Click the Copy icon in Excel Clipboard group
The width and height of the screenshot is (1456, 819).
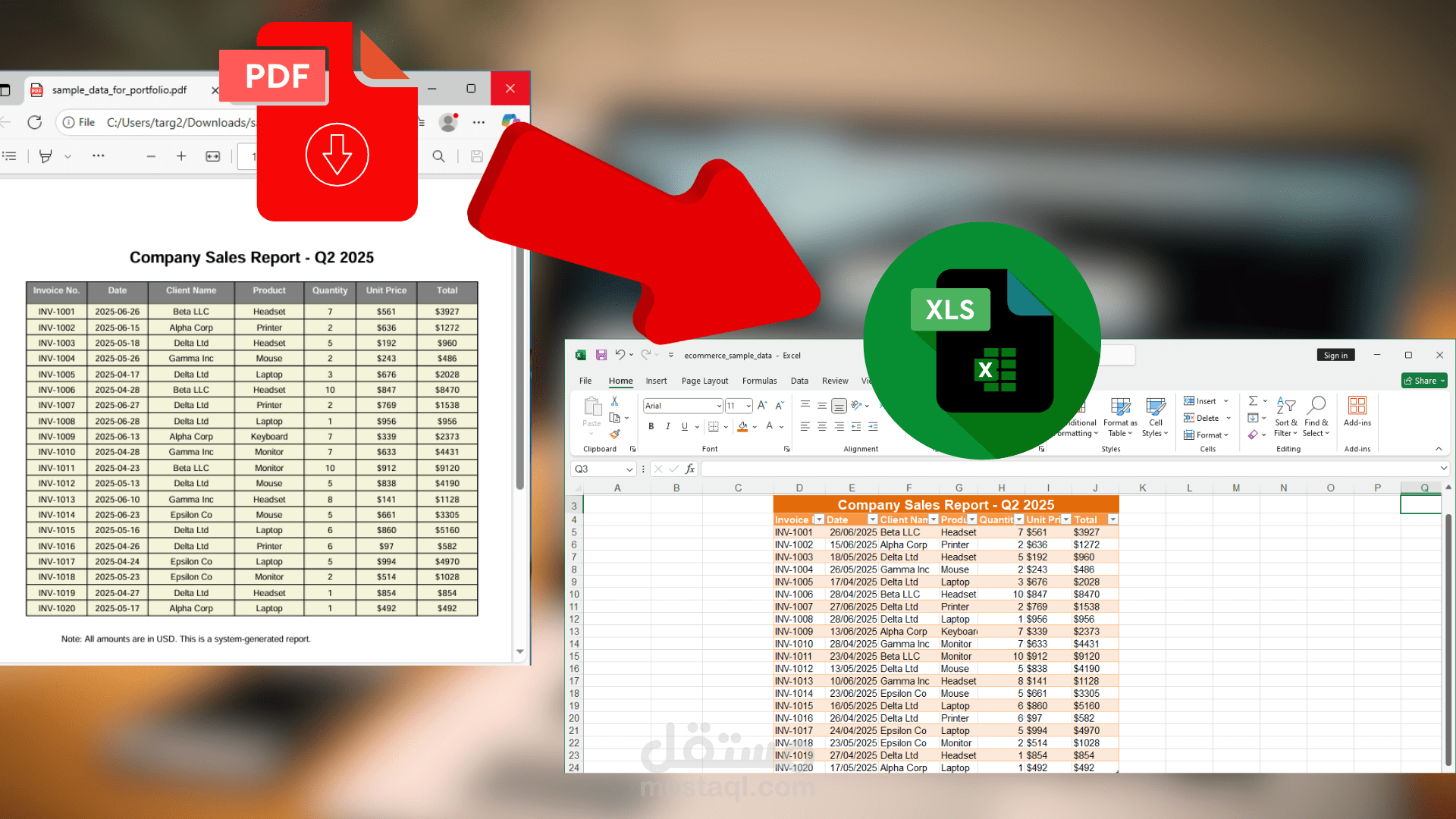point(615,418)
